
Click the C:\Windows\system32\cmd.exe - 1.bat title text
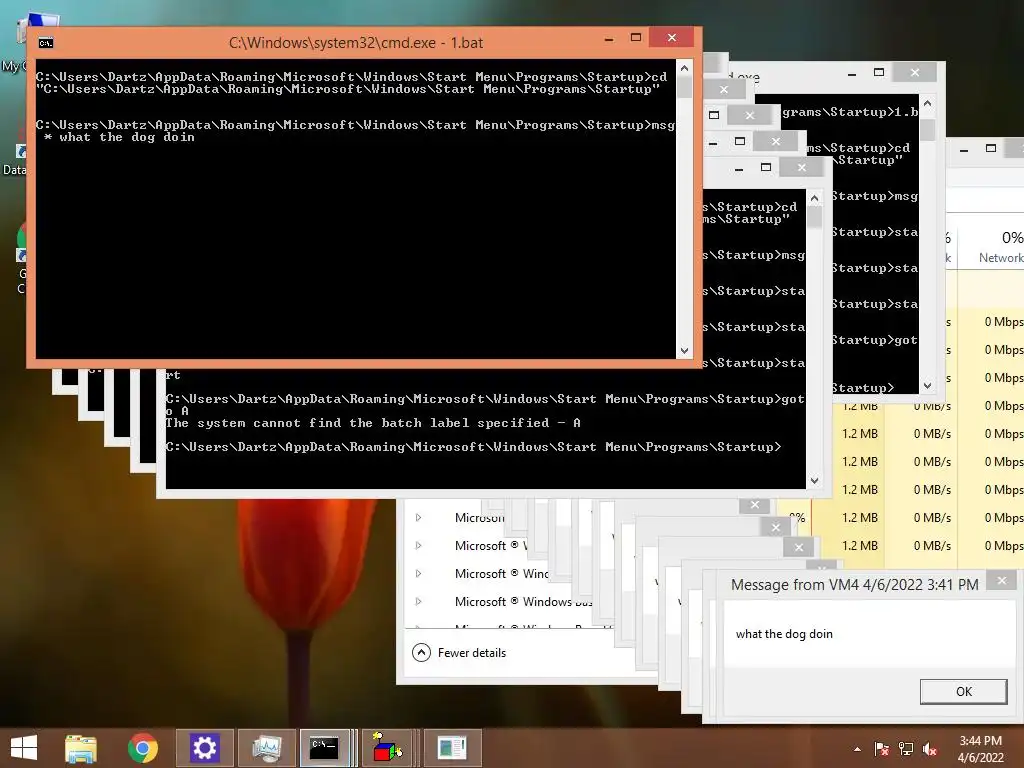tap(356, 43)
